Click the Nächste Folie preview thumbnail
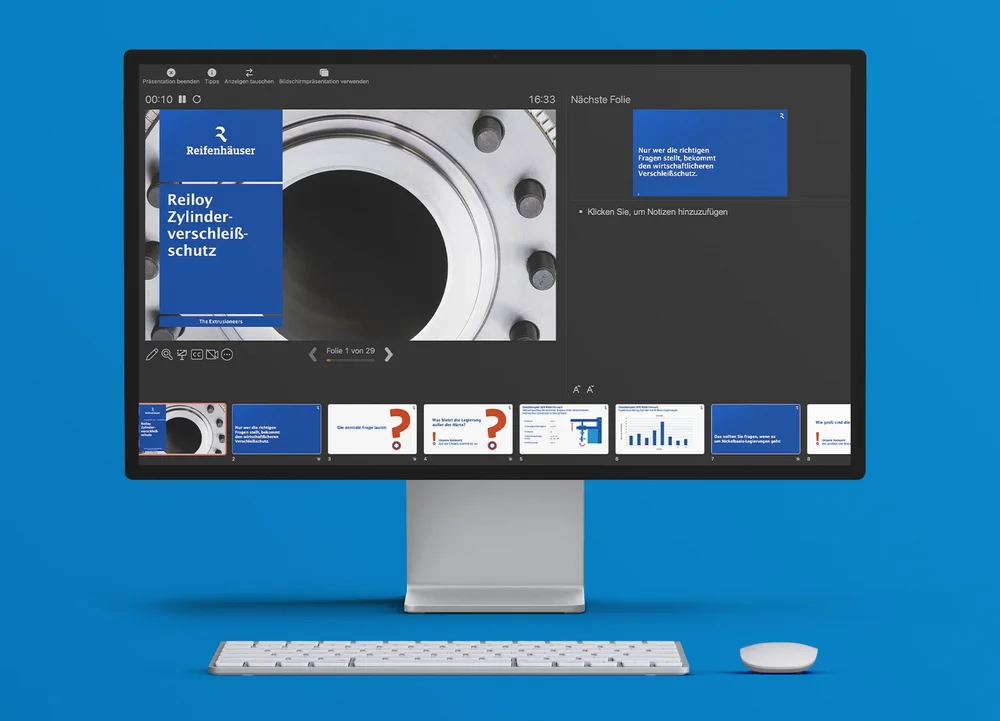 pyautogui.click(x=710, y=152)
